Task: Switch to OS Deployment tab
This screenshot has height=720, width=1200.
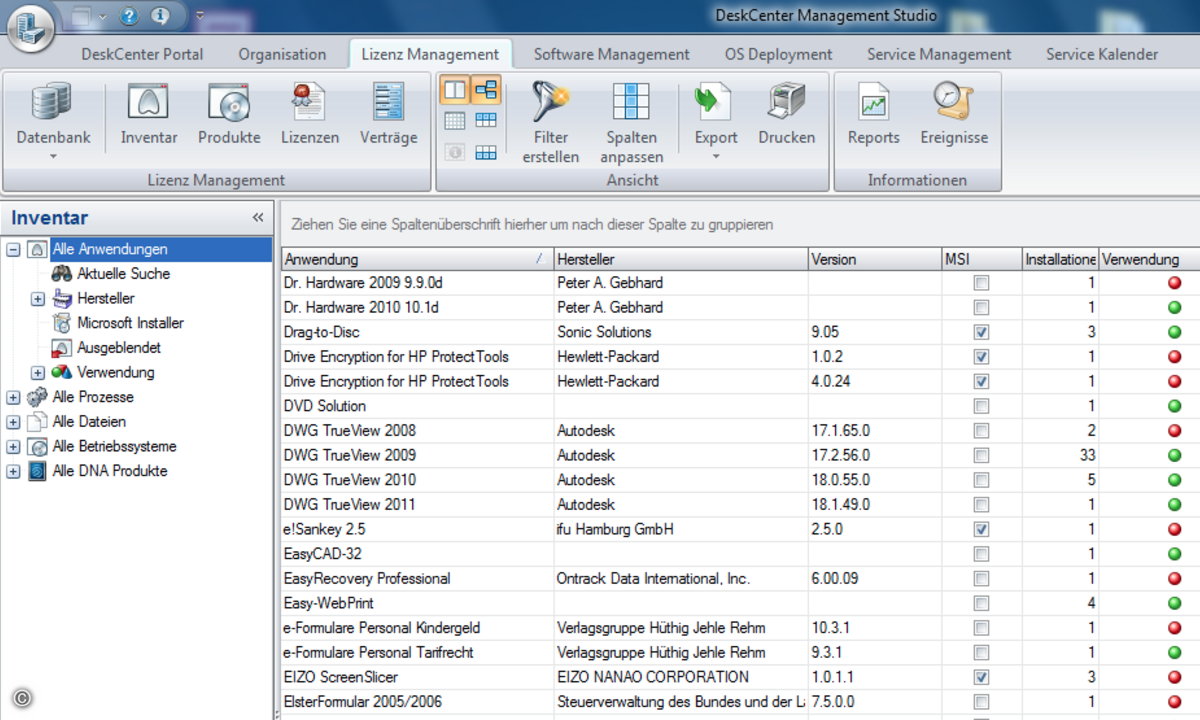Action: click(x=778, y=54)
